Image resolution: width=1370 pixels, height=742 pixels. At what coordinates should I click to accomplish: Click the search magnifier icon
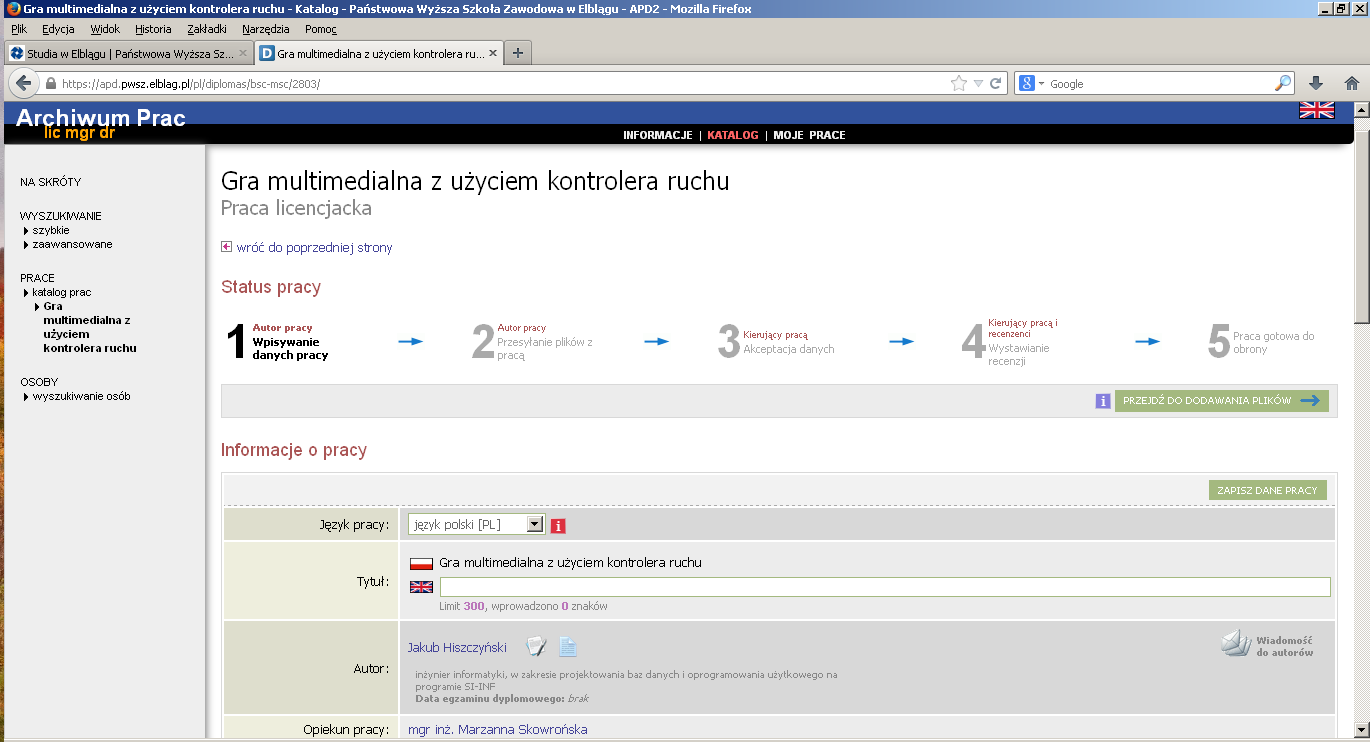1283,84
